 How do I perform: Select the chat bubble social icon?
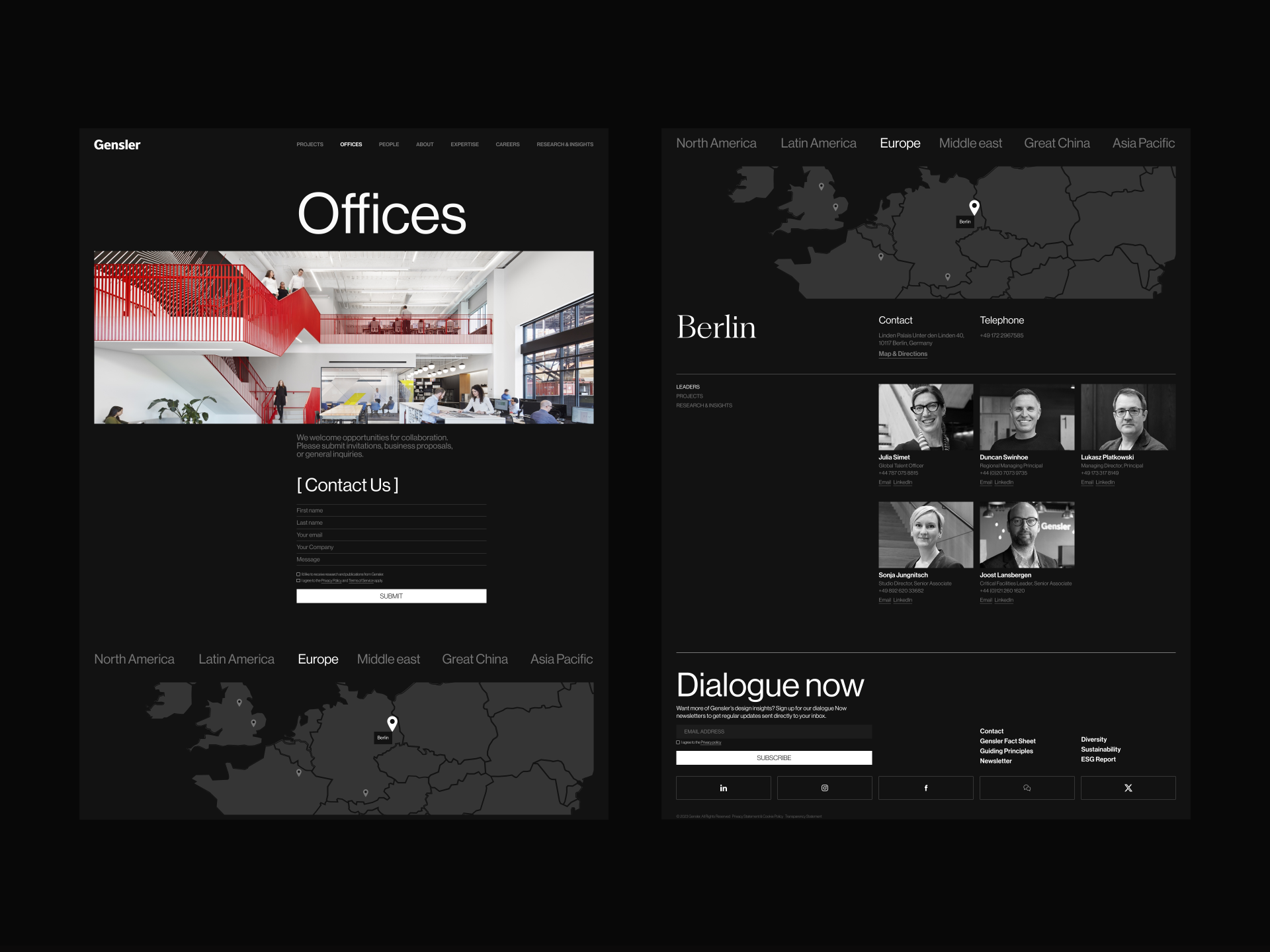(1027, 787)
